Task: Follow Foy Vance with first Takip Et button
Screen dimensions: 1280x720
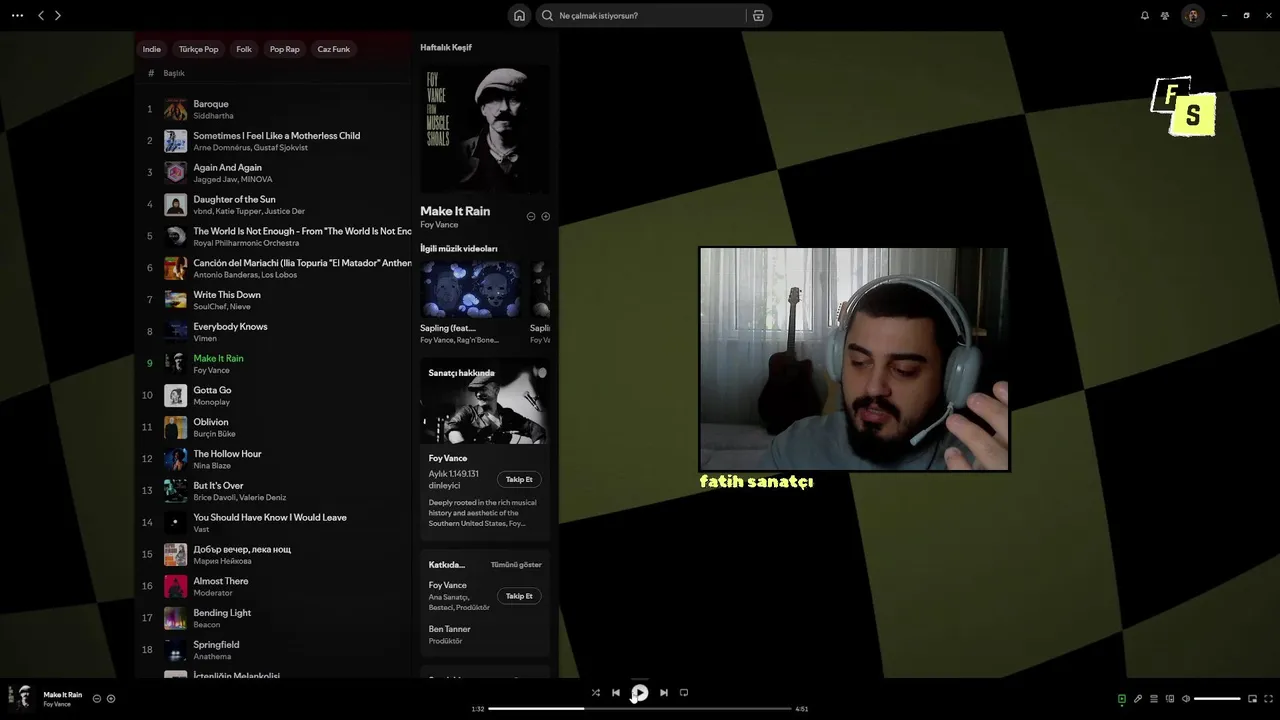Action: click(519, 479)
